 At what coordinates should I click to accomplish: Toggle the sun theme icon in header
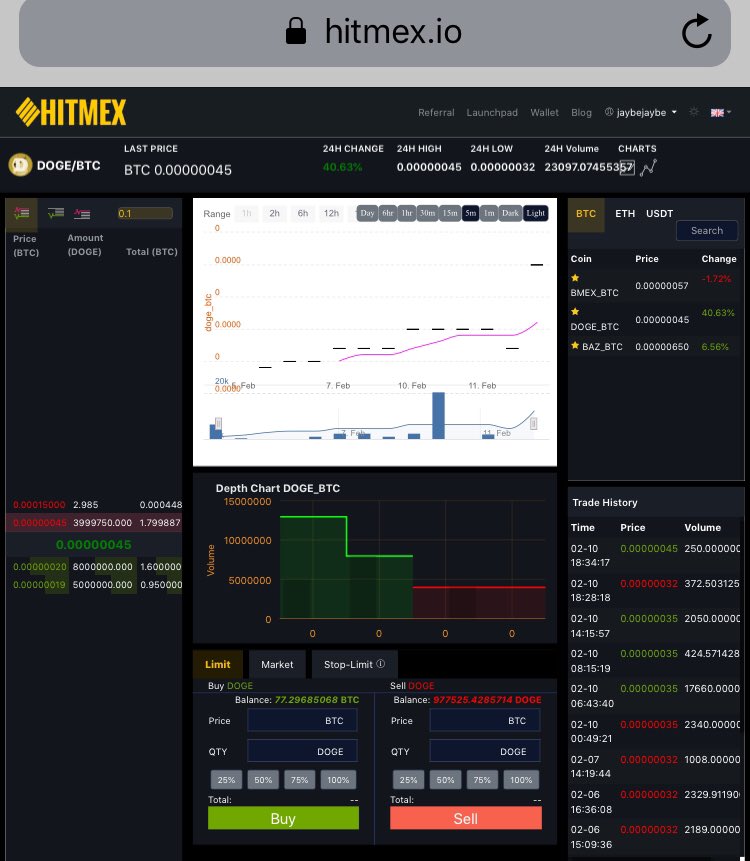[x=694, y=112]
